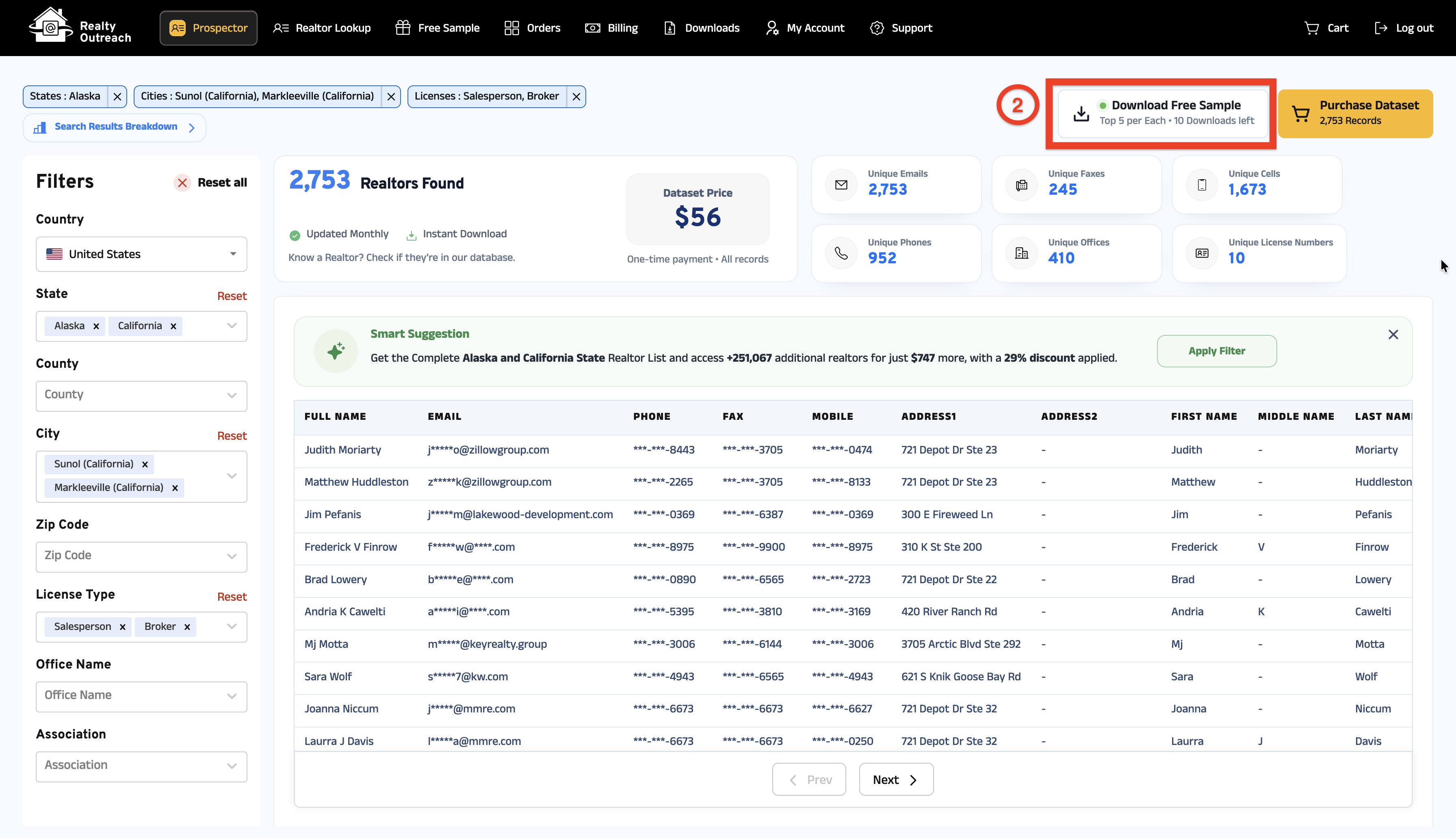Click the $56 Dataset Price card

(697, 210)
